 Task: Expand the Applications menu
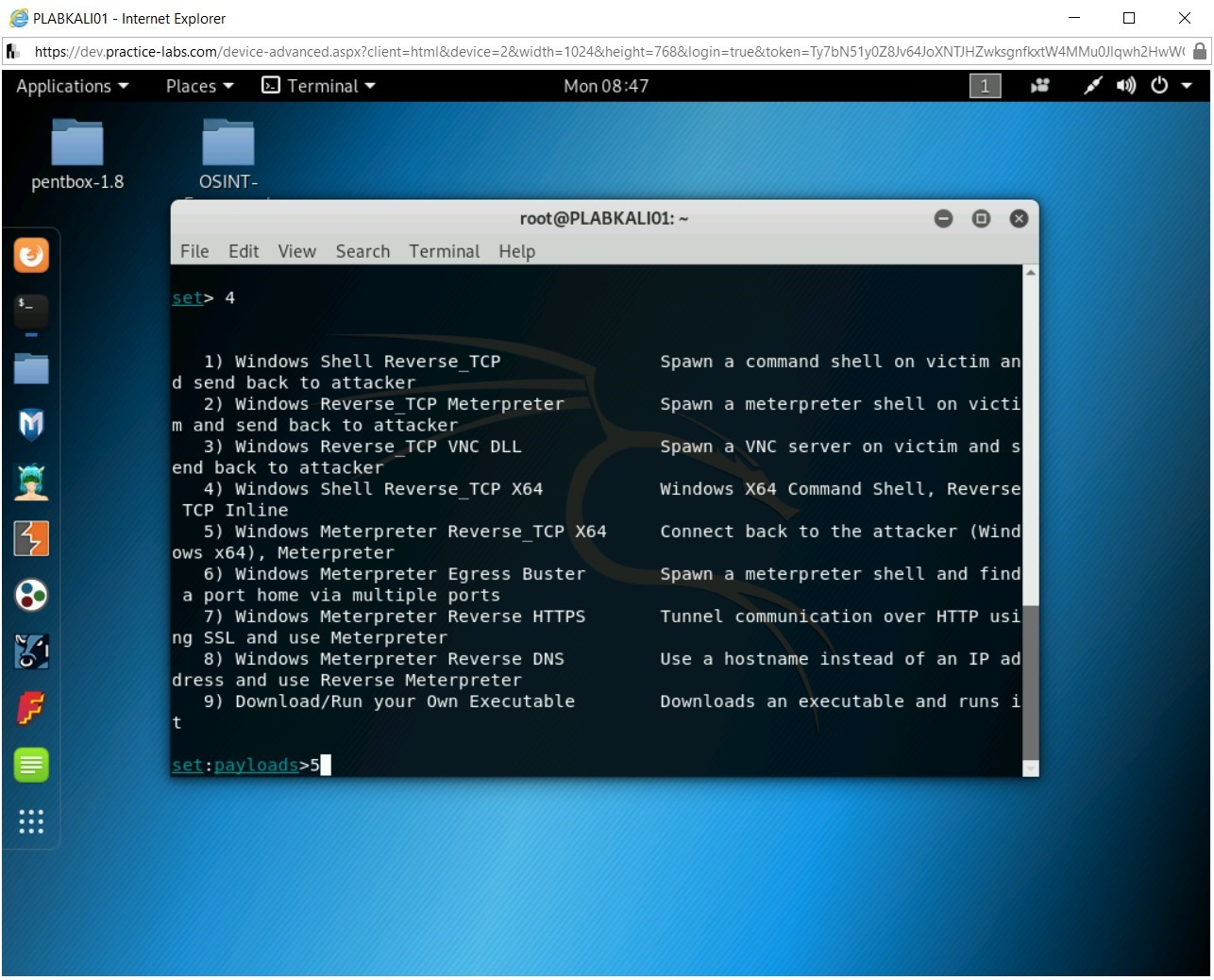click(72, 86)
